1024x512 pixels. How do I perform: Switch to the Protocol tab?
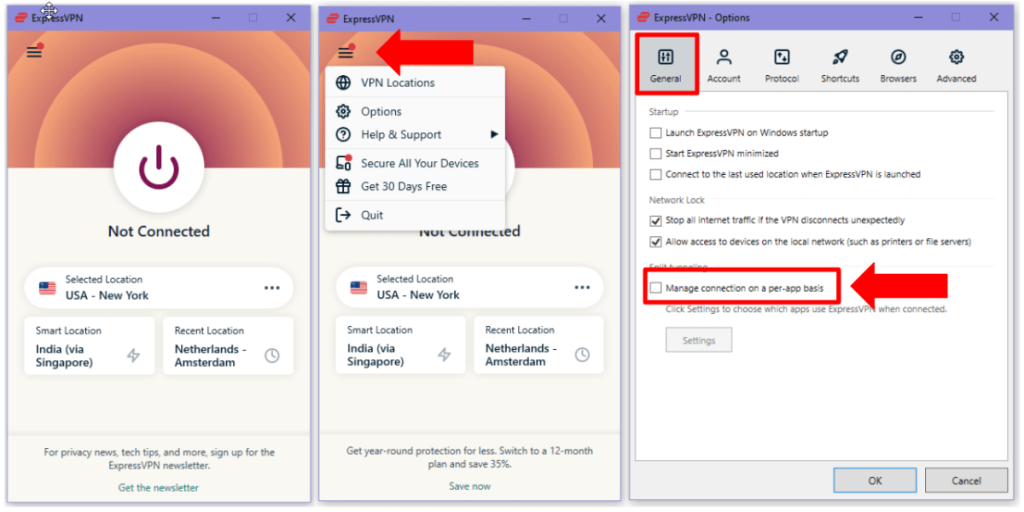click(782, 64)
